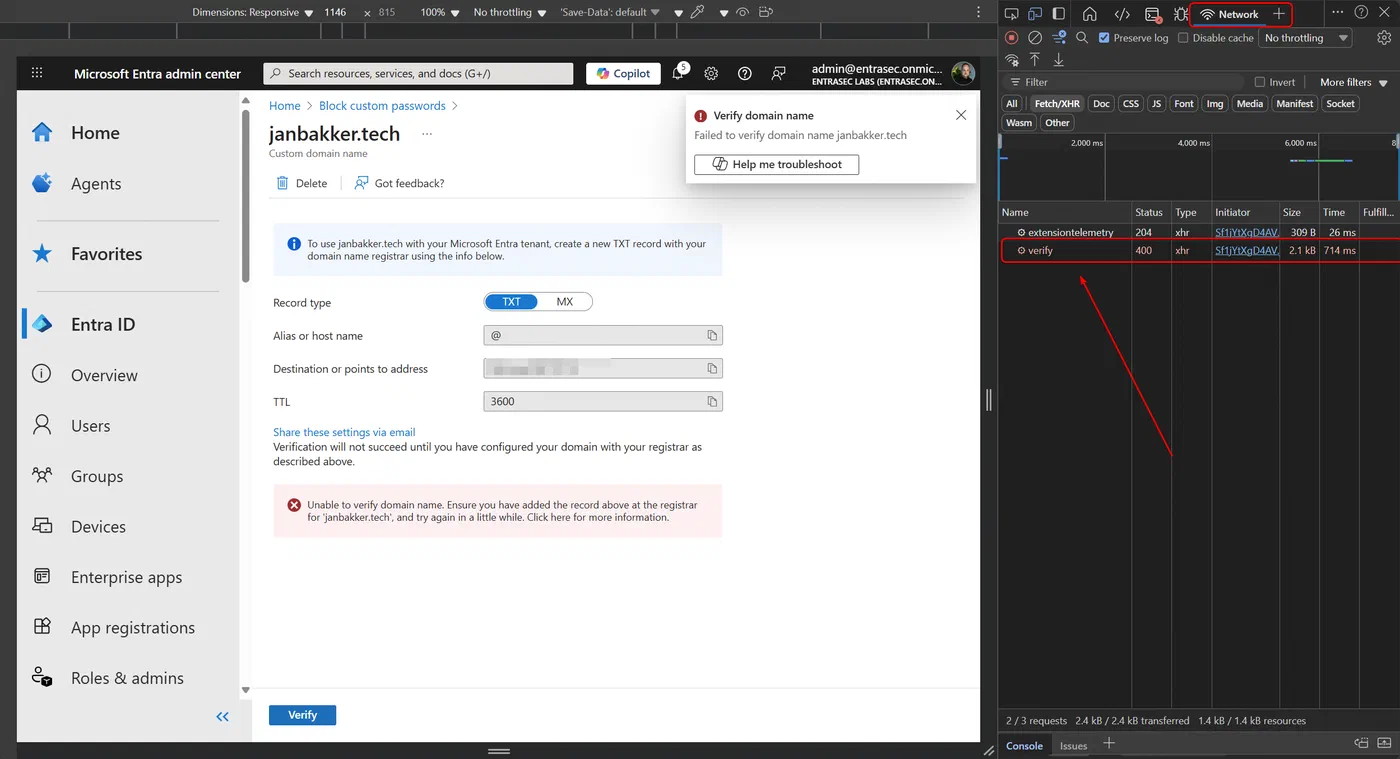Toggle the Doc request filter

pos(1101,104)
